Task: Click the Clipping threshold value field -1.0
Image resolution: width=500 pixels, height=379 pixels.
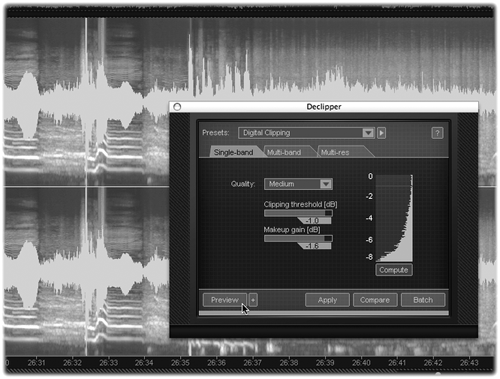Action: point(314,221)
